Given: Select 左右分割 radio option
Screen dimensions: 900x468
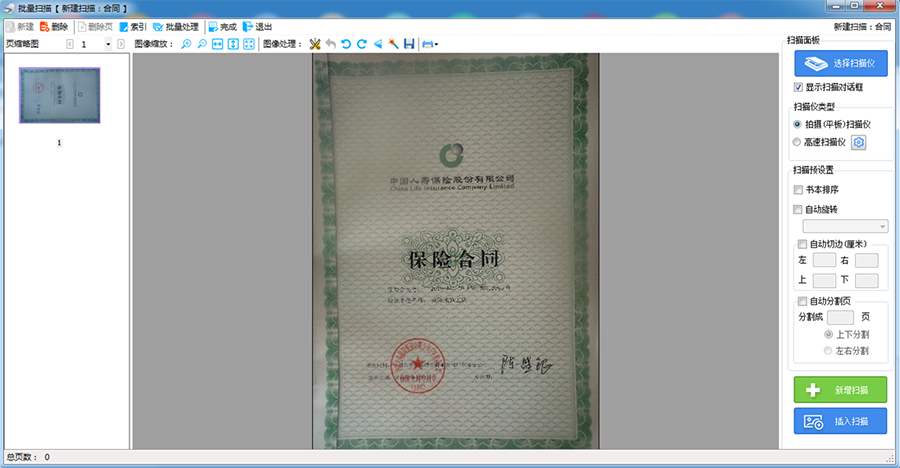Looking at the screenshot, I should 828,351.
